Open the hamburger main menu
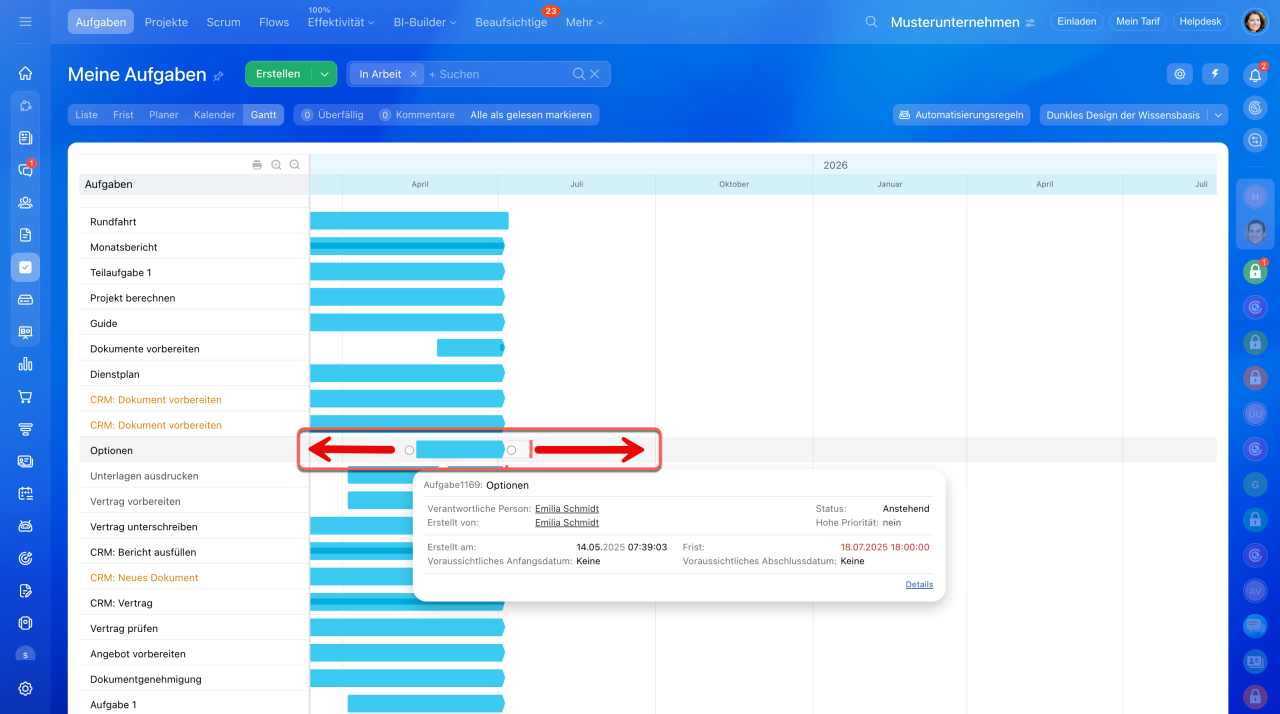 coord(25,21)
